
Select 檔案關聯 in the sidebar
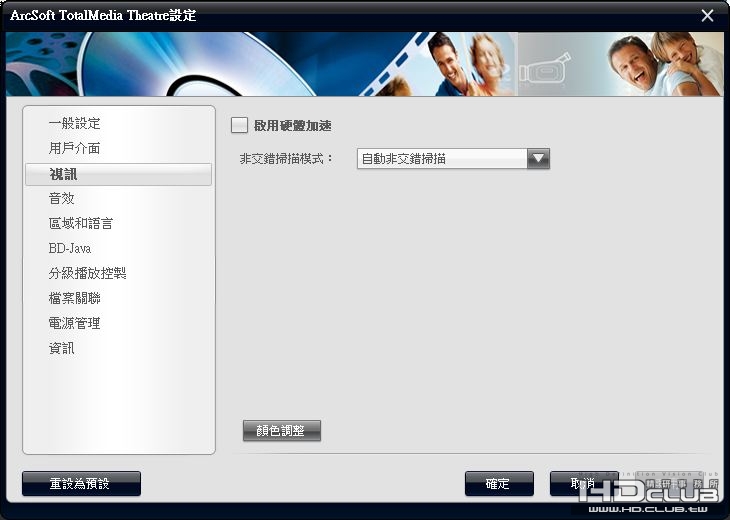pos(74,298)
